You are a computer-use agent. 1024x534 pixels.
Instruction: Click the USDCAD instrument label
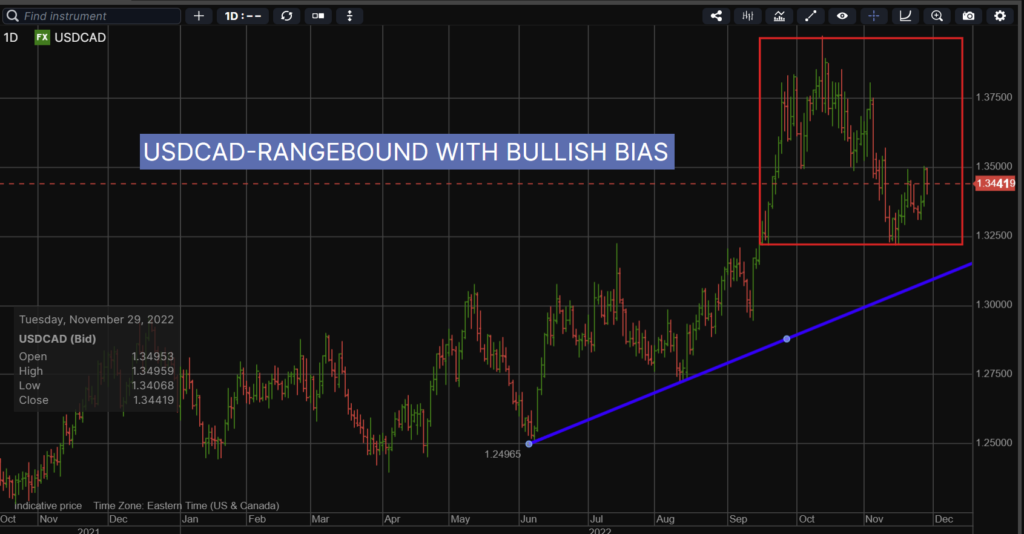pos(82,37)
